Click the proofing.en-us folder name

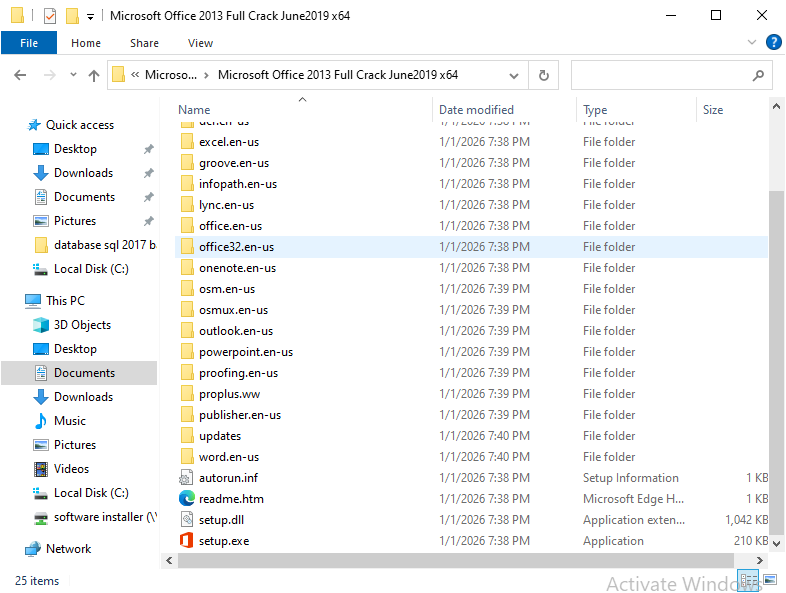pos(238,373)
